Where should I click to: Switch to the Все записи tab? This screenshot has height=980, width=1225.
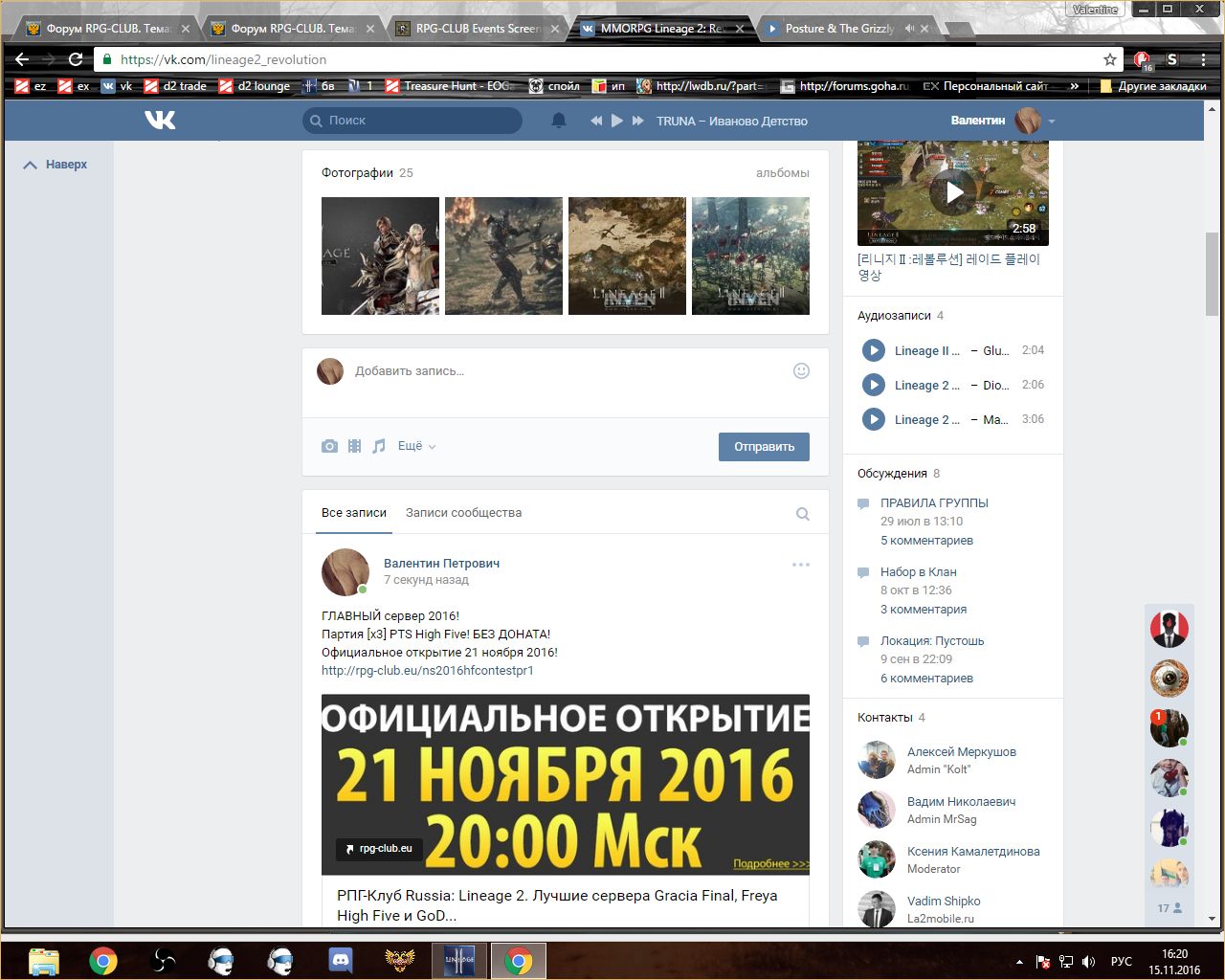[354, 513]
